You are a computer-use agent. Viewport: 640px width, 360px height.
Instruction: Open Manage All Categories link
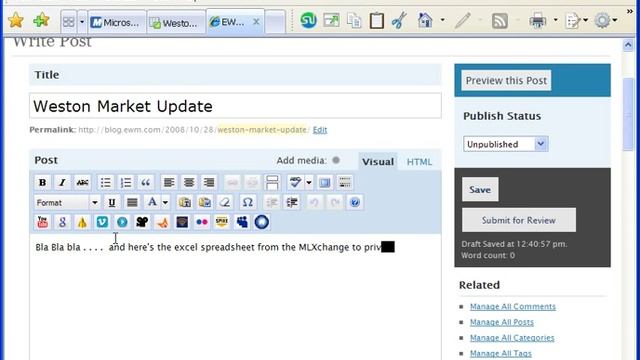(x=512, y=338)
